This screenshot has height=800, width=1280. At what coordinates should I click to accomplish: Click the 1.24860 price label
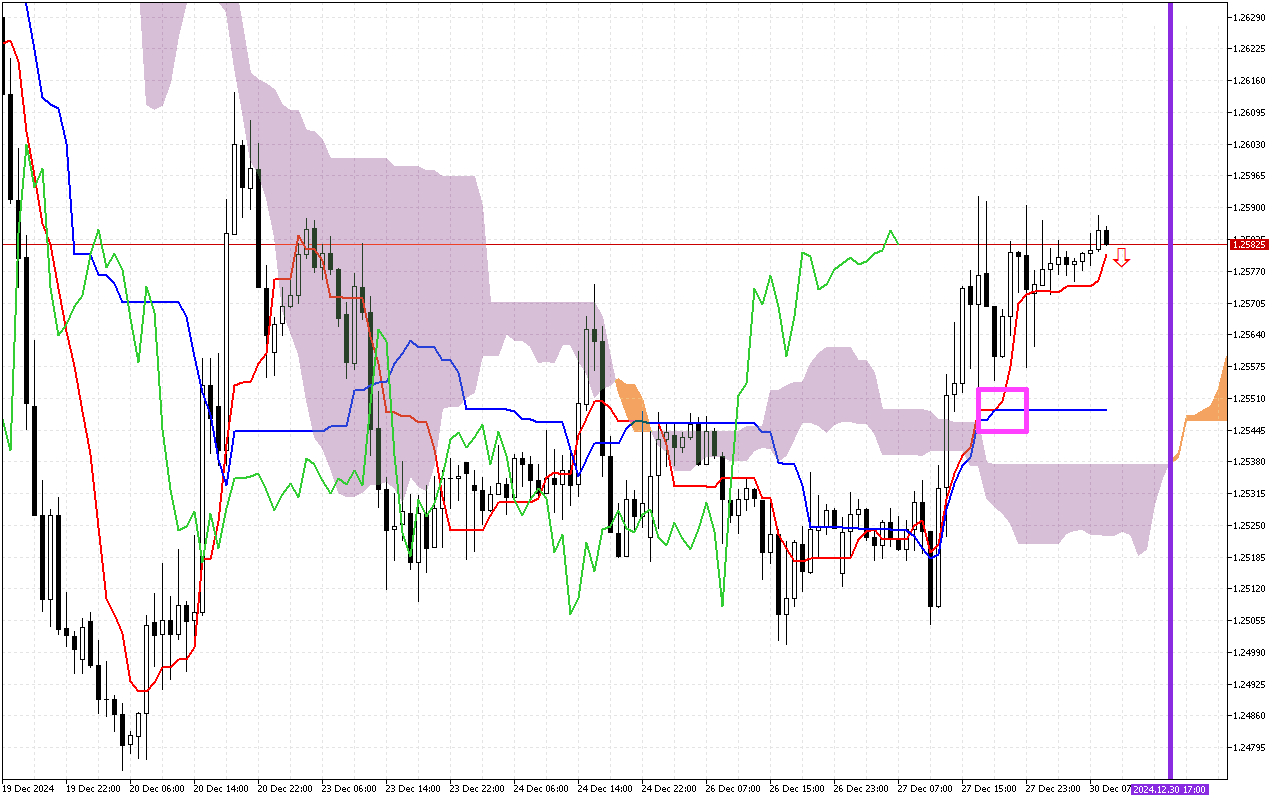1249,716
